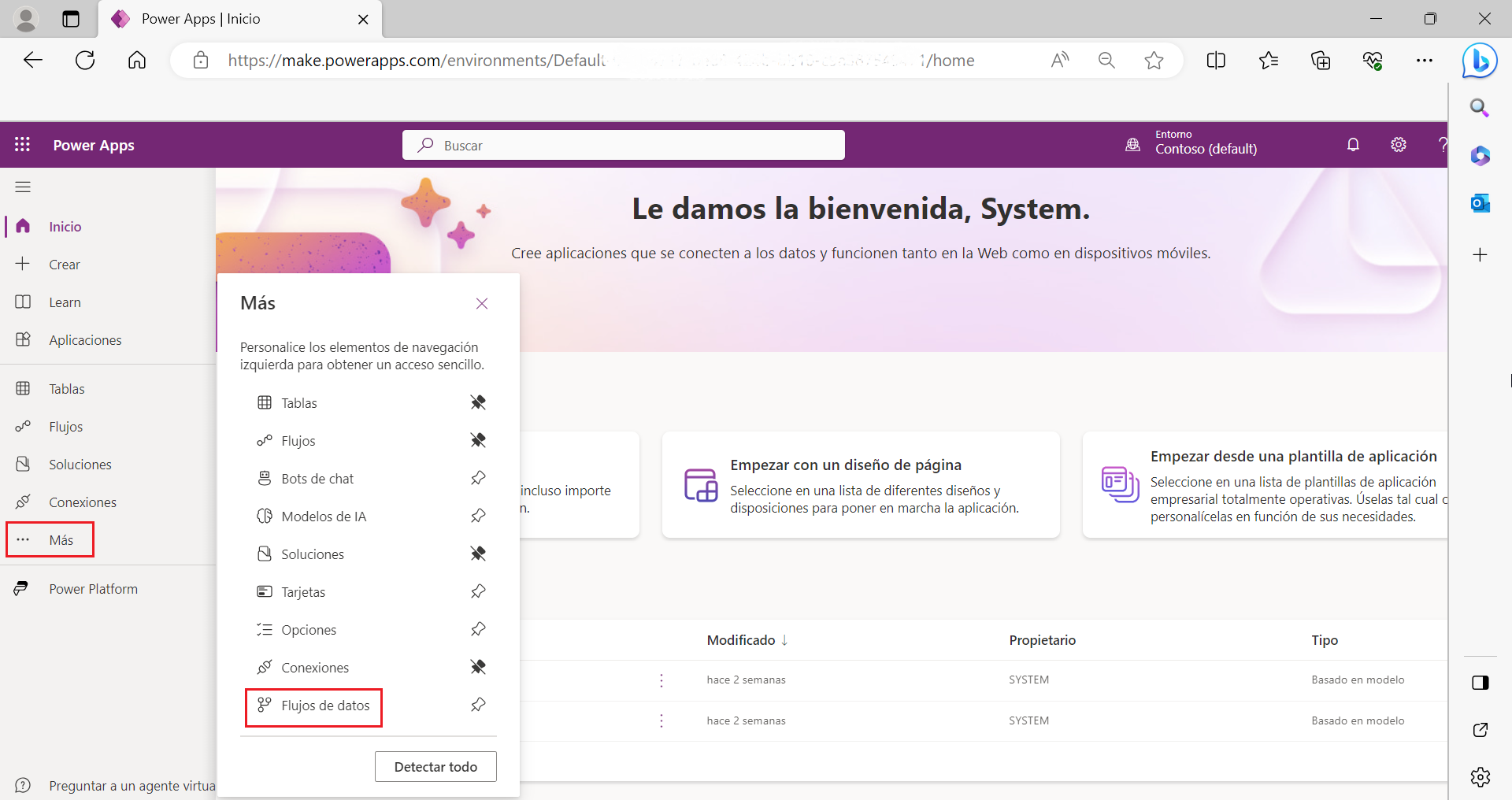Select the Empezar con un diseño de página card
This screenshot has width=1512, height=800.
pos(861,485)
